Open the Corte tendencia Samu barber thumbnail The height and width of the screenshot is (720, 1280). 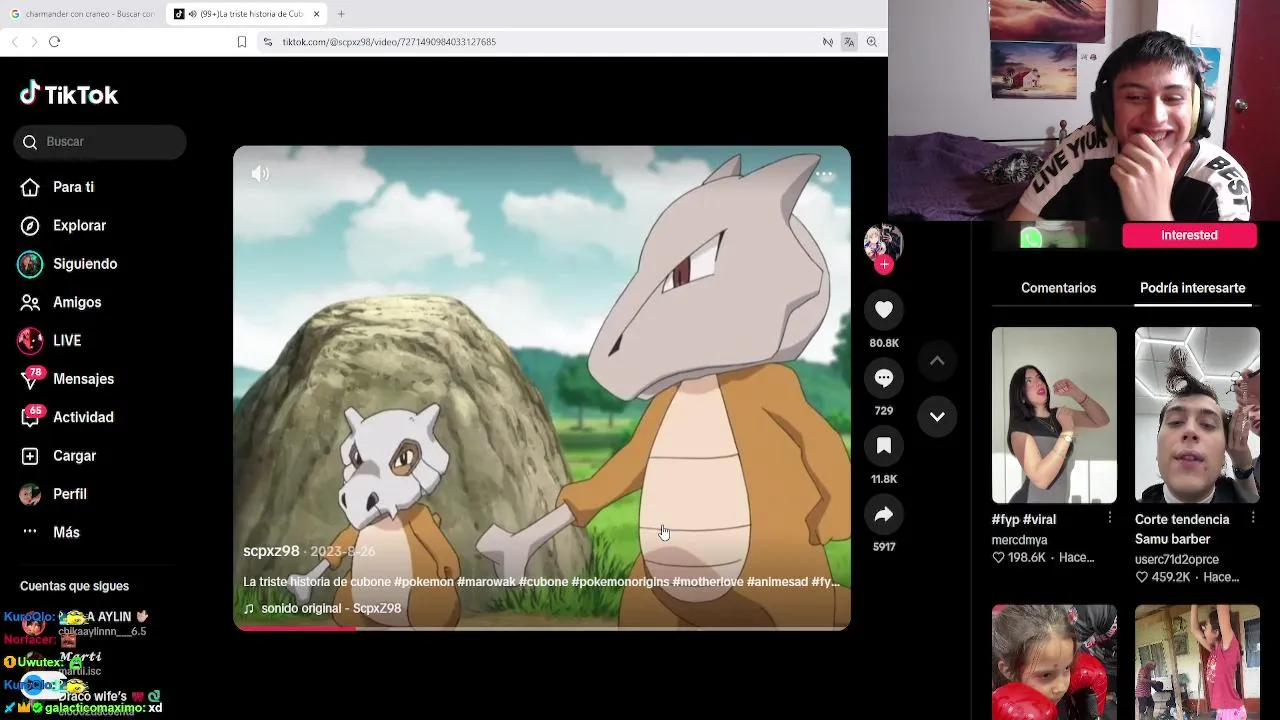[1197, 415]
